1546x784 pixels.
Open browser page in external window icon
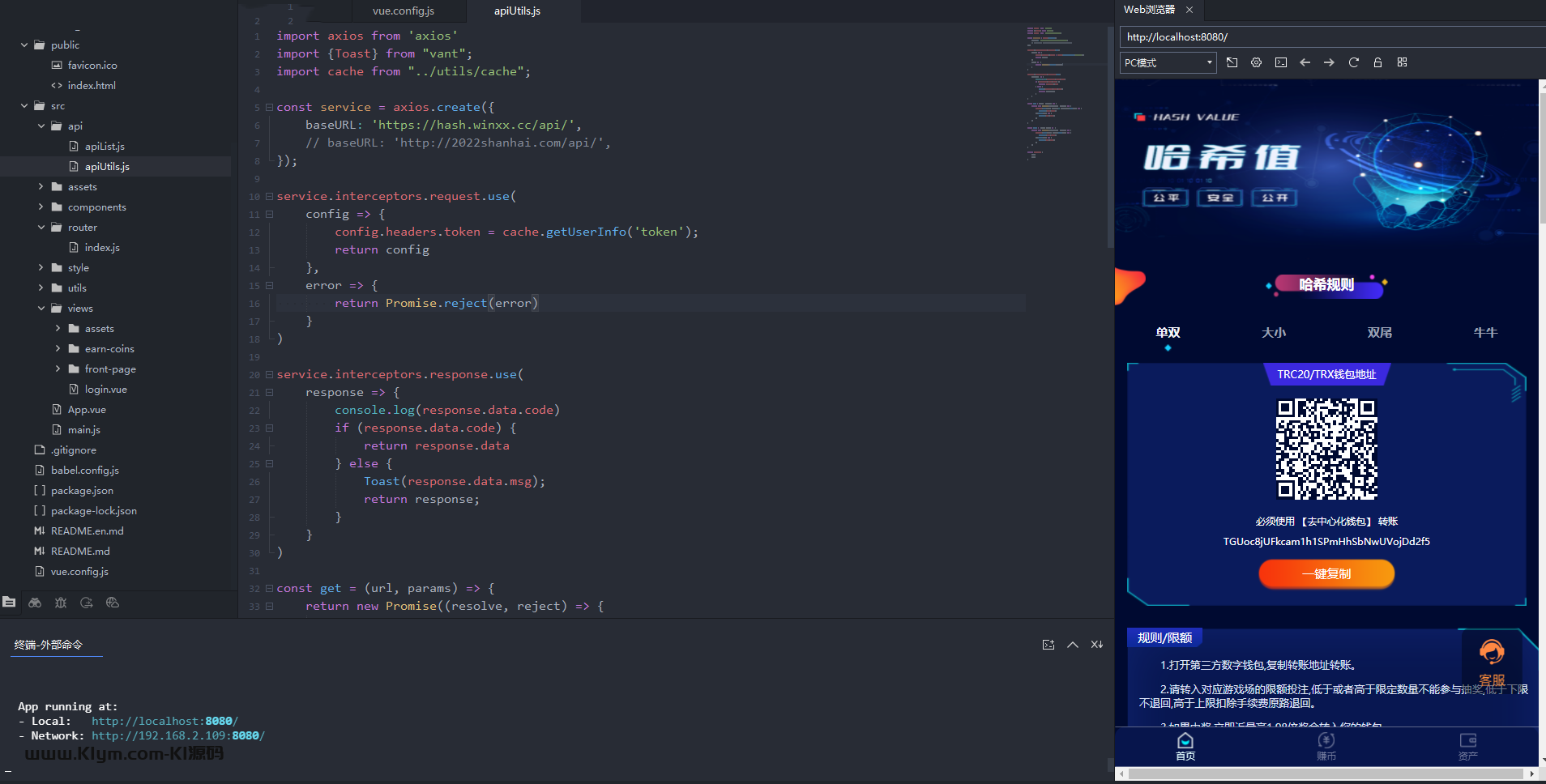coord(1232,62)
